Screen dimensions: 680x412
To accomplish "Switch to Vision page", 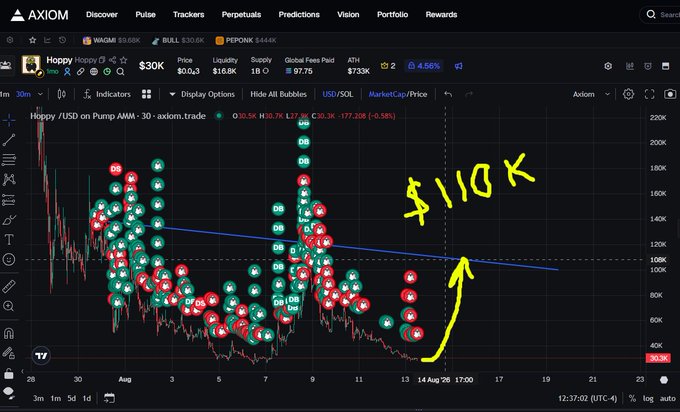I will click(x=348, y=14).
